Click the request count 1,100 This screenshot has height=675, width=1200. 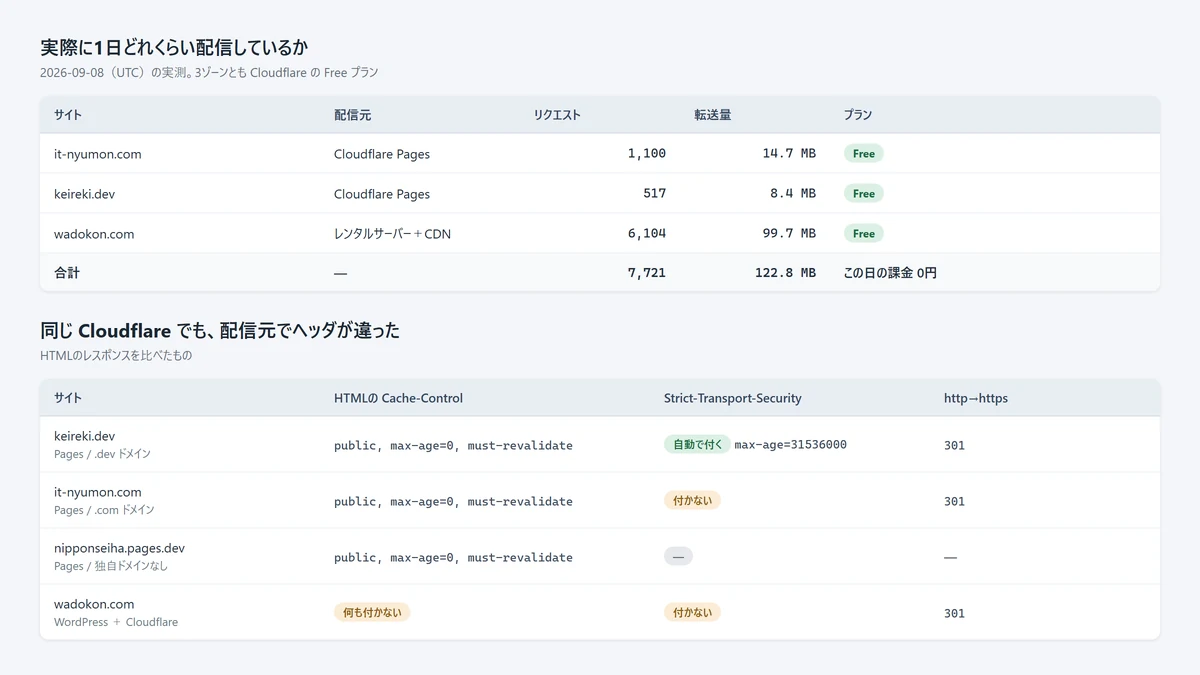click(x=647, y=154)
